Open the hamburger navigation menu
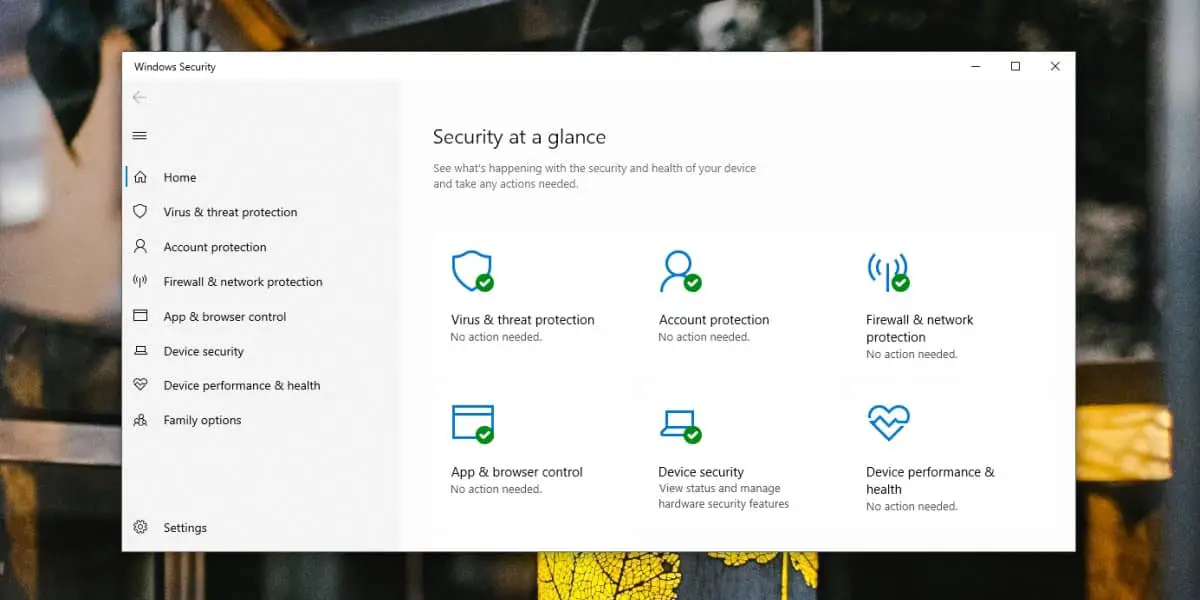 click(139, 136)
